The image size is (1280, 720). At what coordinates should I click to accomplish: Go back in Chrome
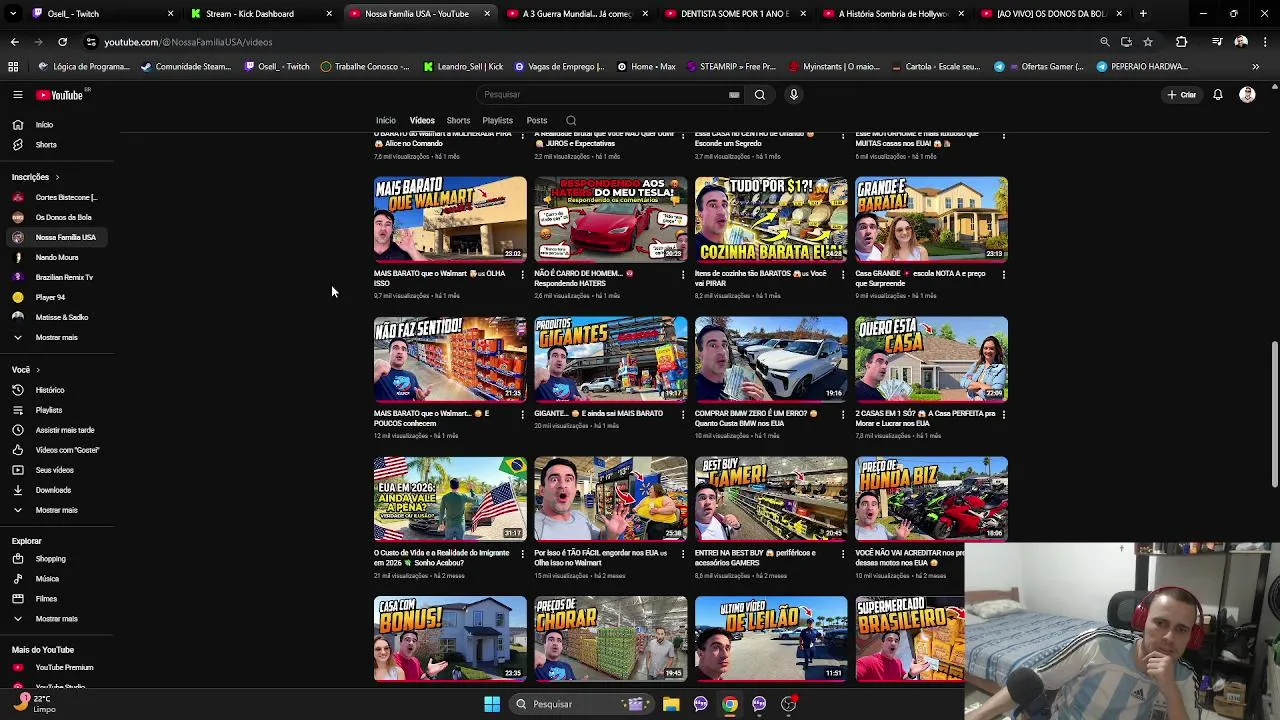15,42
